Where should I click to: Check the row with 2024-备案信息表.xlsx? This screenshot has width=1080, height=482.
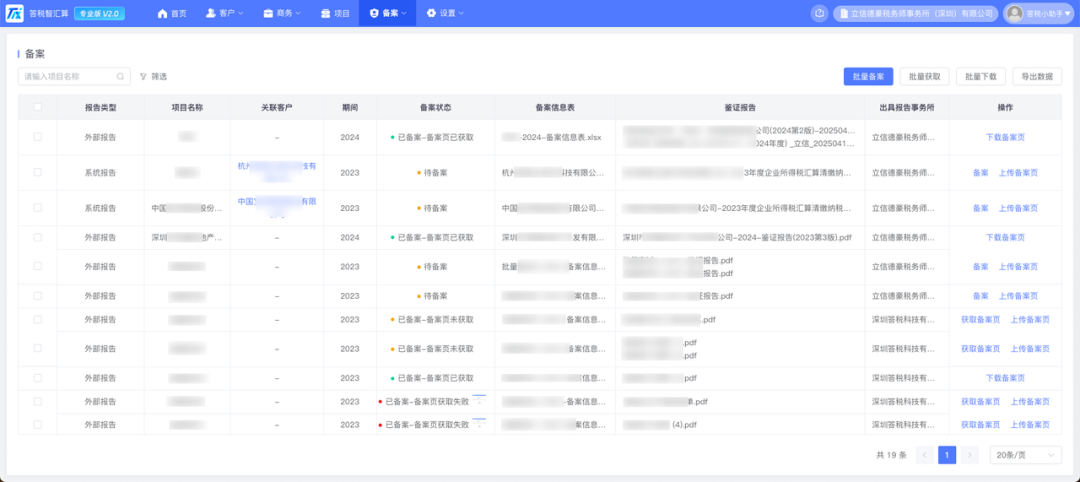tap(37, 137)
